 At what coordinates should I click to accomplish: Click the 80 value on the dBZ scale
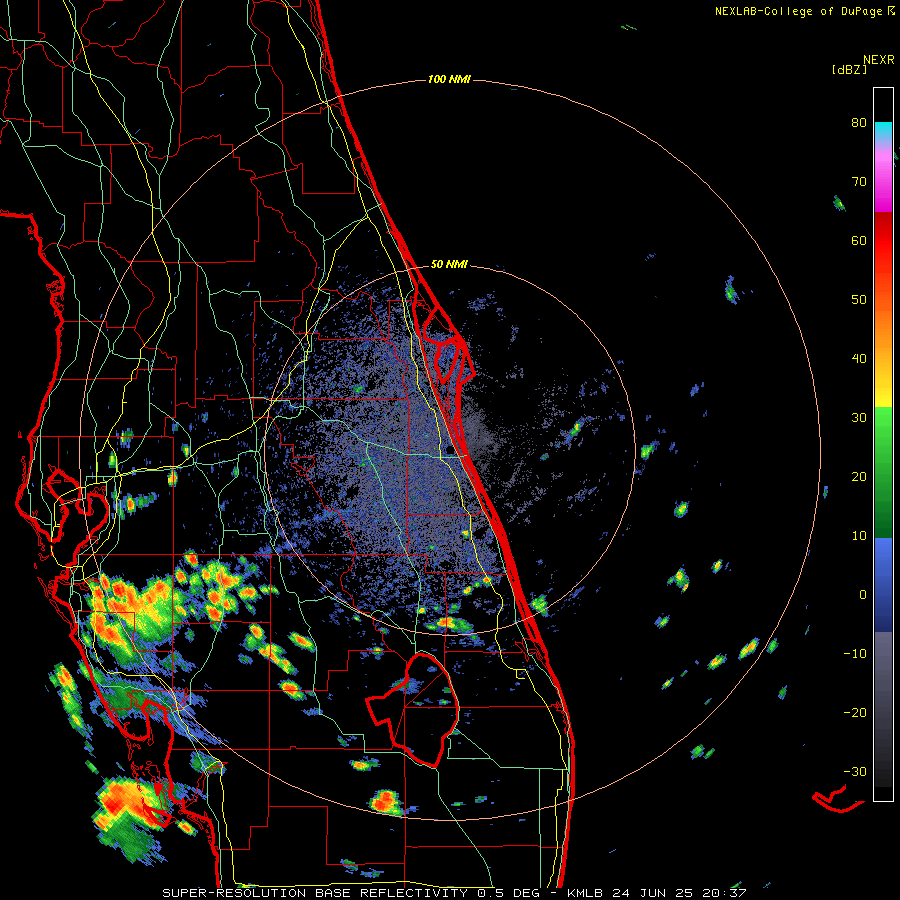click(859, 122)
